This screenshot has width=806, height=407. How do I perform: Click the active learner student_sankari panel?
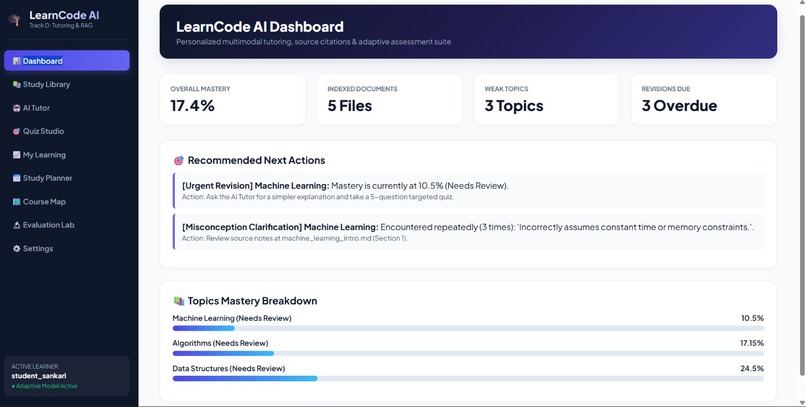[x=67, y=376]
